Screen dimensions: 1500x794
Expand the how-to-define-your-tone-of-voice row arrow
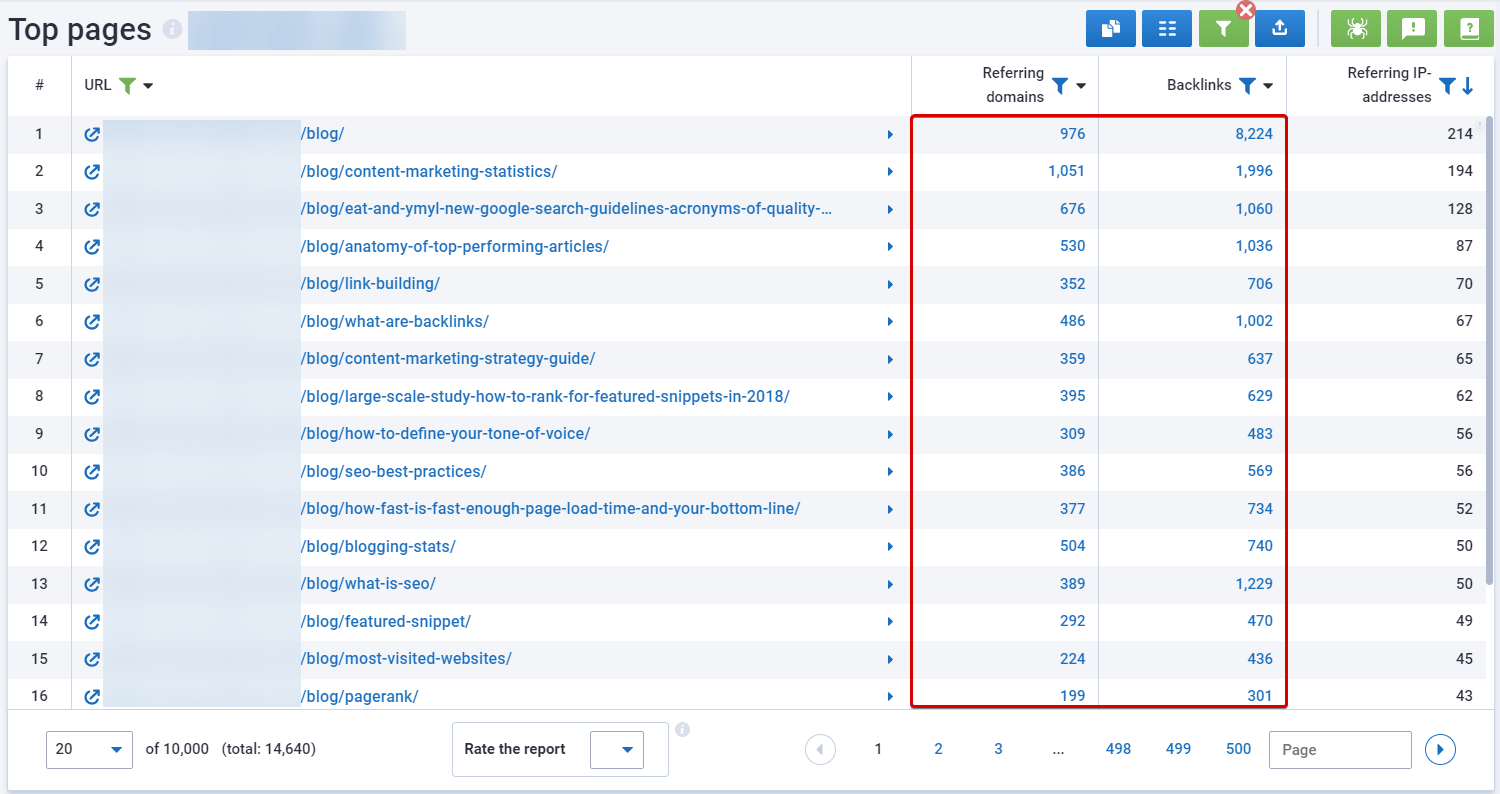tap(890, 434)
